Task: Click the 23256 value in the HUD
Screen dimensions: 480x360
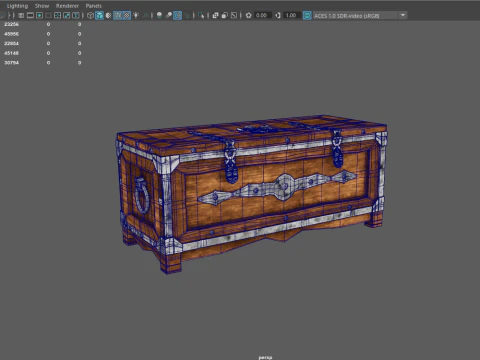Action: pos(11,24)
